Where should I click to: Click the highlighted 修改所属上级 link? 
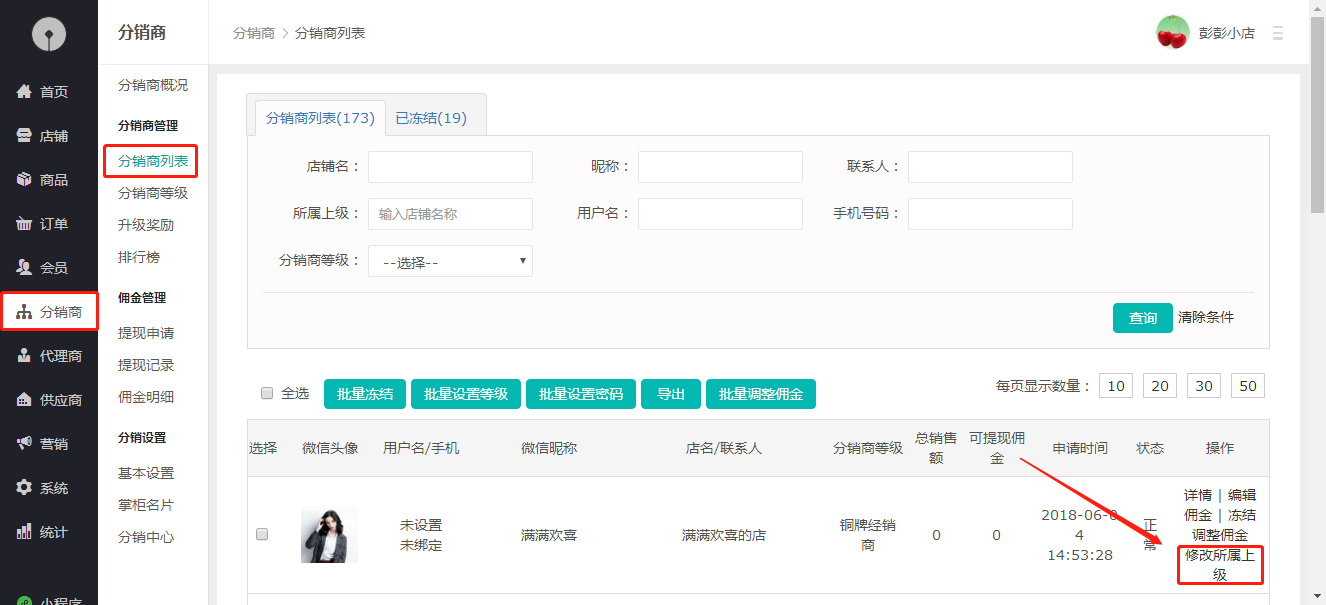point(1219,565)
